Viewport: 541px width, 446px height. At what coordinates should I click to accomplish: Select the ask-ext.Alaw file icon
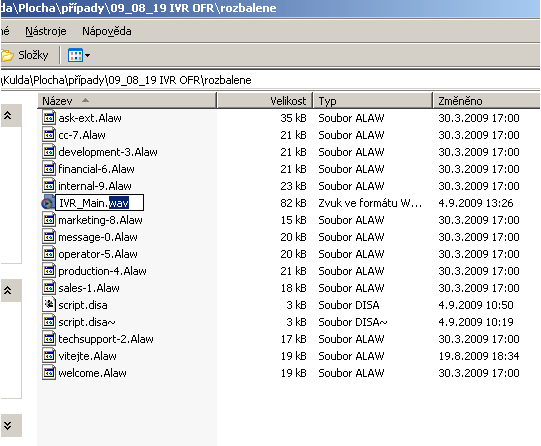tap(49, 118)
